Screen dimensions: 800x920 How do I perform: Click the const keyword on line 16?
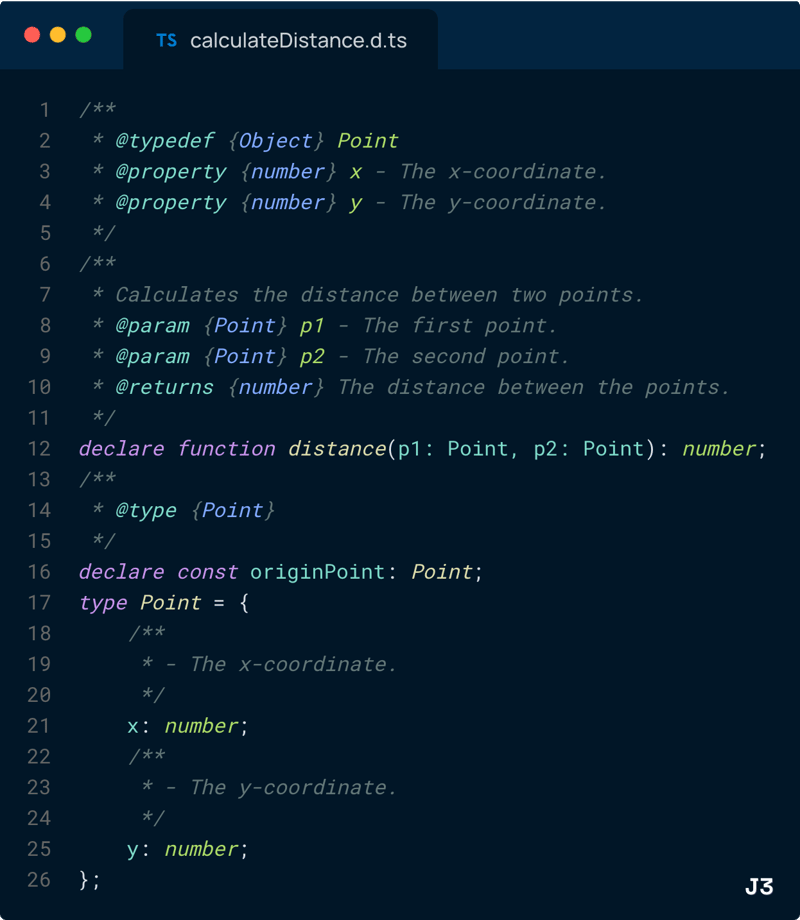coord(207,571)
